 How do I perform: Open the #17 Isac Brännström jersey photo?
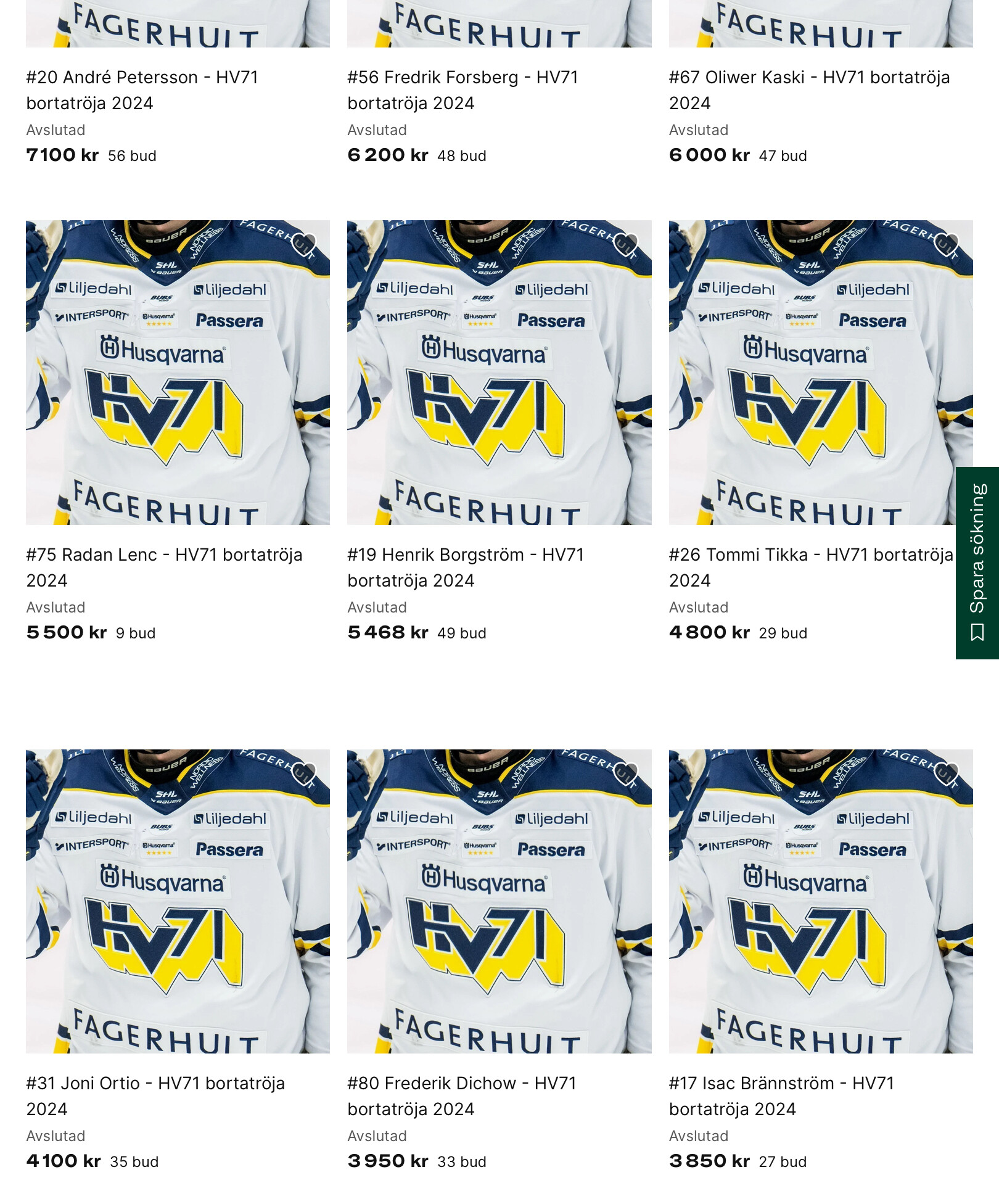click(x=821, y=901)
